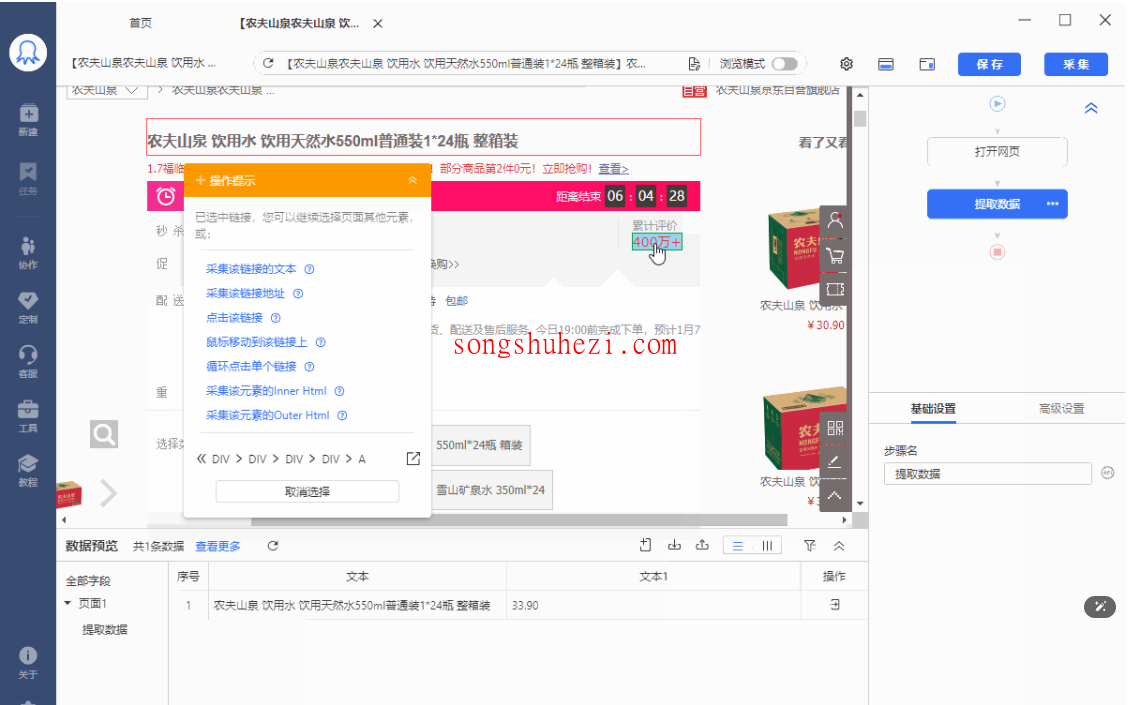Viewport: 1129px width, 705px height.
Task: Select the 提取数据 workflow step
Action: click(997, 204)
